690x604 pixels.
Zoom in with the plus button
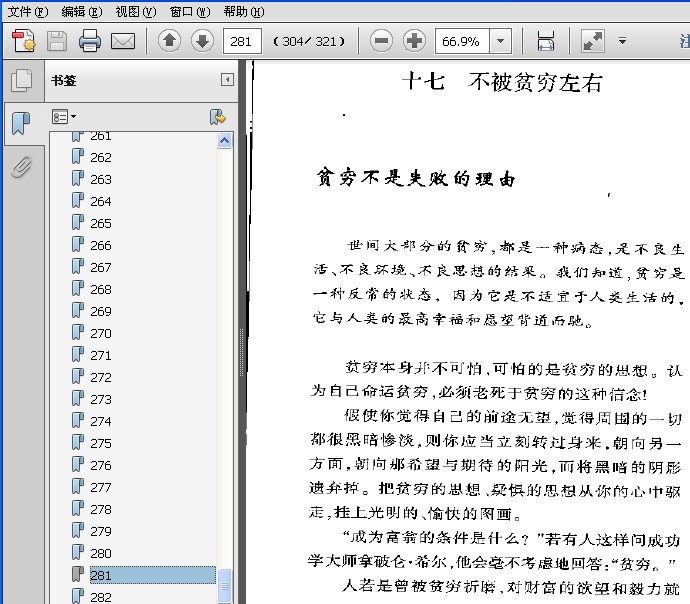414,41
